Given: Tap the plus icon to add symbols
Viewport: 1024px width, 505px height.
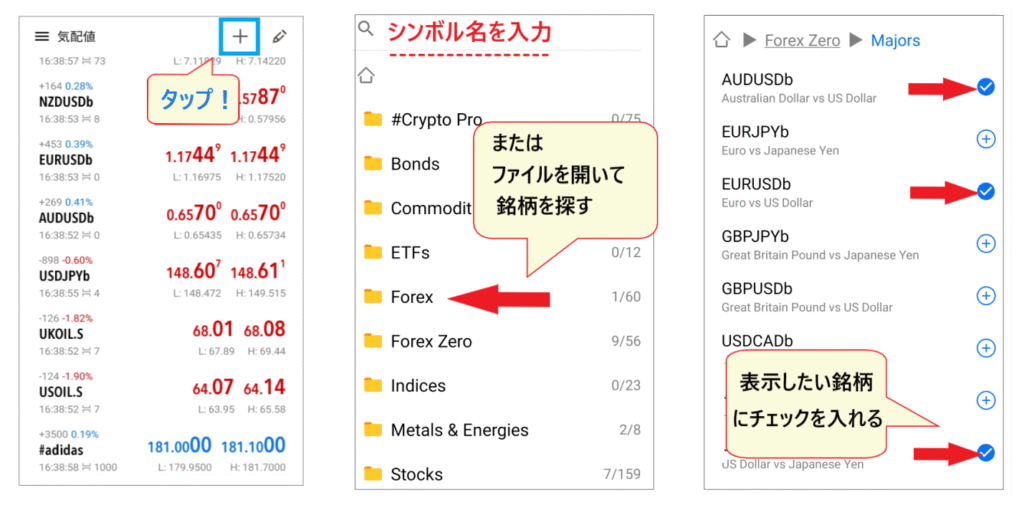Looking at the screenshot, I should (x=240, y=37).
